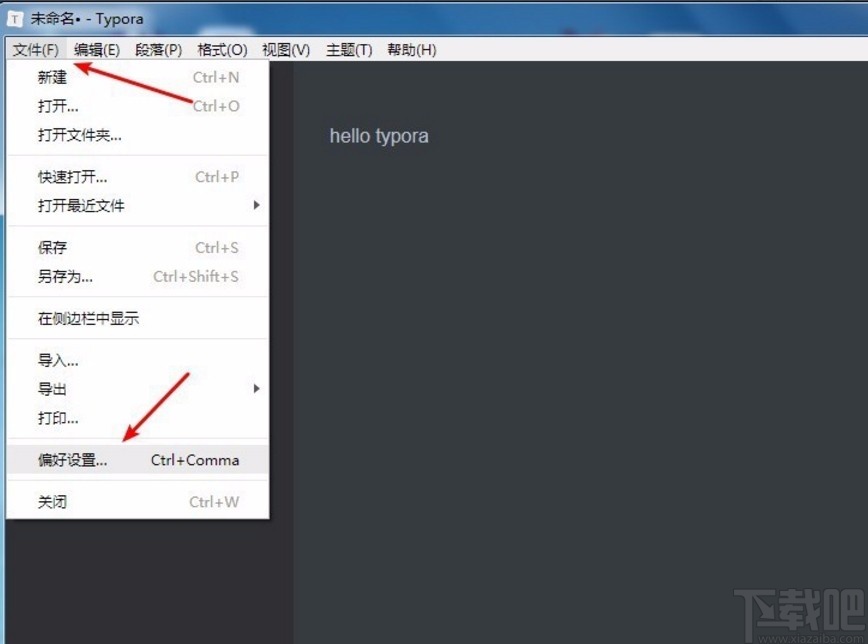Open the 段落(P) menu
Viewport: 868px width, 644px height.
click(x=158, y=49)
